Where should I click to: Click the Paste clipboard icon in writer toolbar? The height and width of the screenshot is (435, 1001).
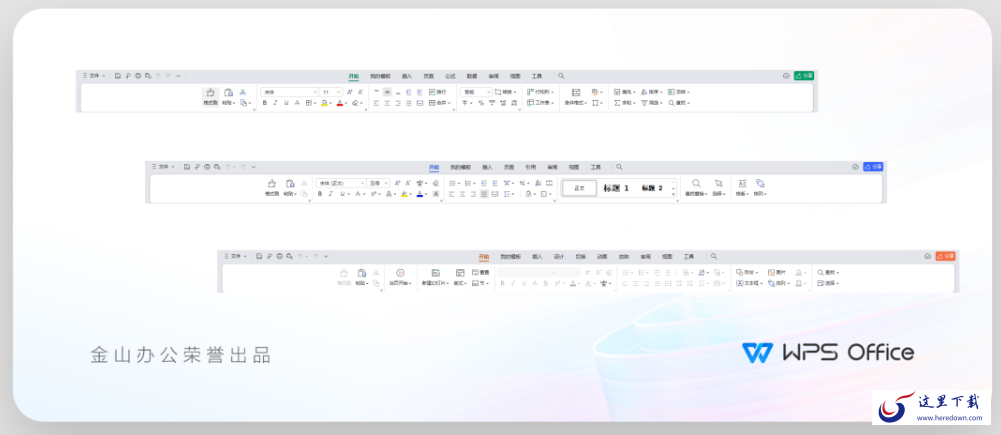click(290, 183)
